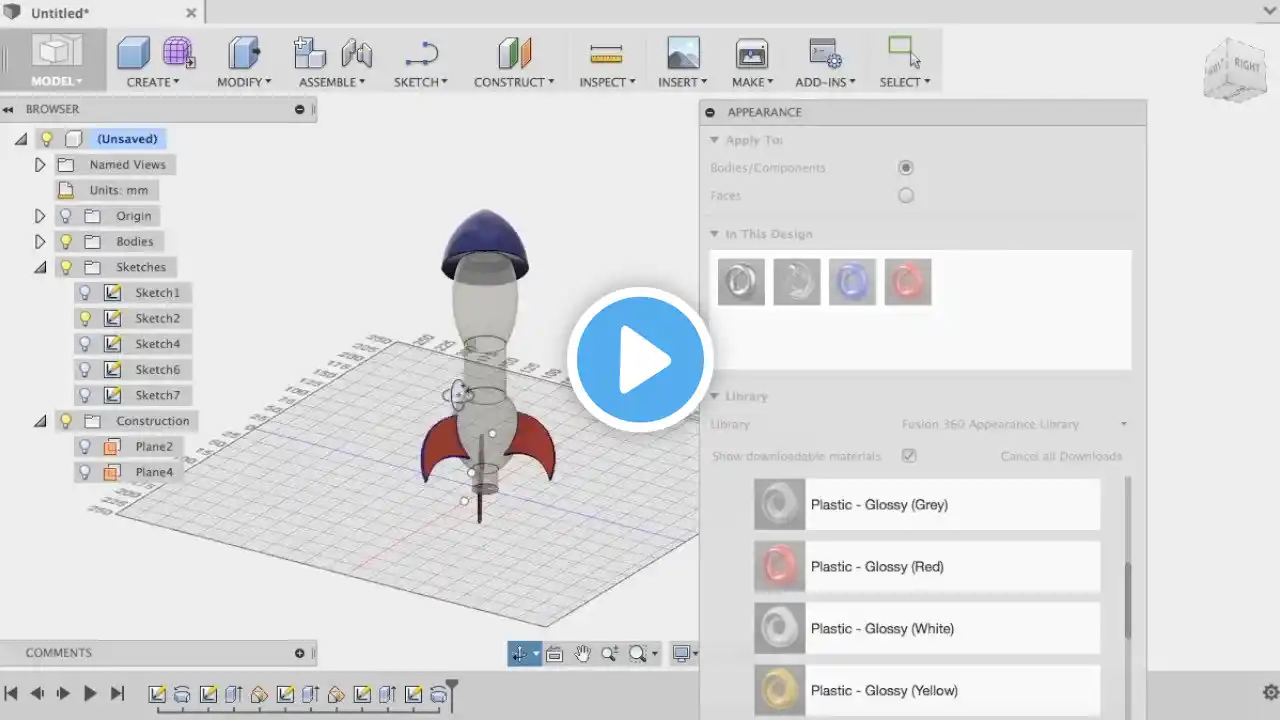The image size is (1280, 720).
Task: Click Cancel all Downloads
Action: (x=1061, y=456)
